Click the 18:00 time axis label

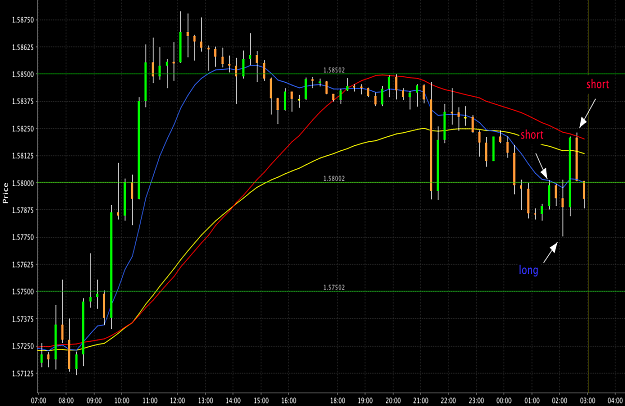(338, 400)
